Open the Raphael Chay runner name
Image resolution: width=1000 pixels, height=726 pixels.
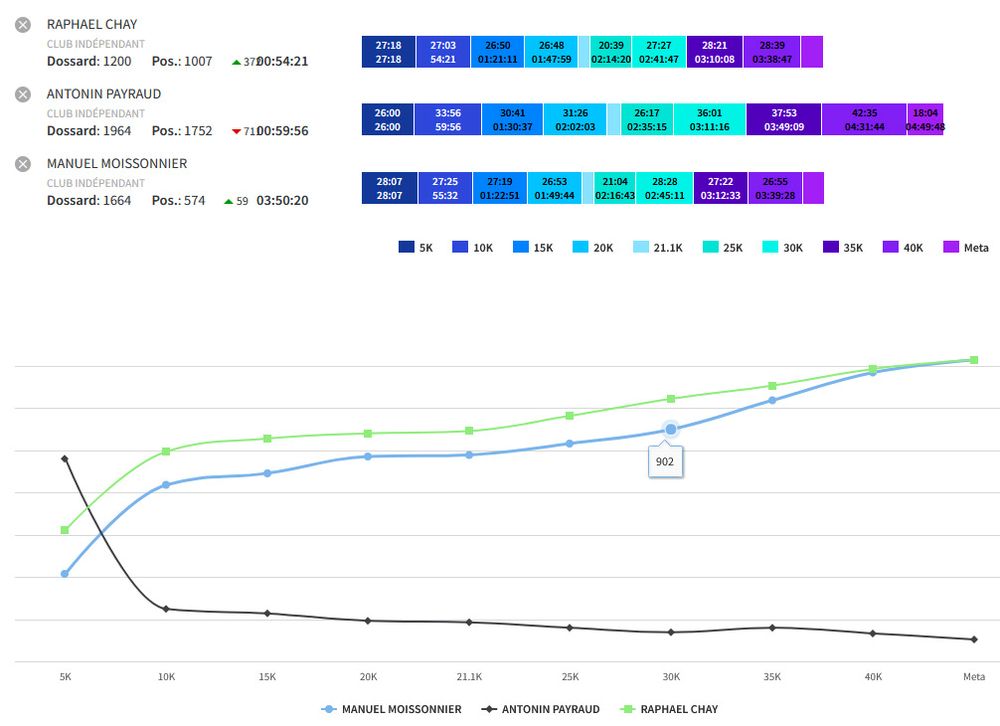coord(92,24)
